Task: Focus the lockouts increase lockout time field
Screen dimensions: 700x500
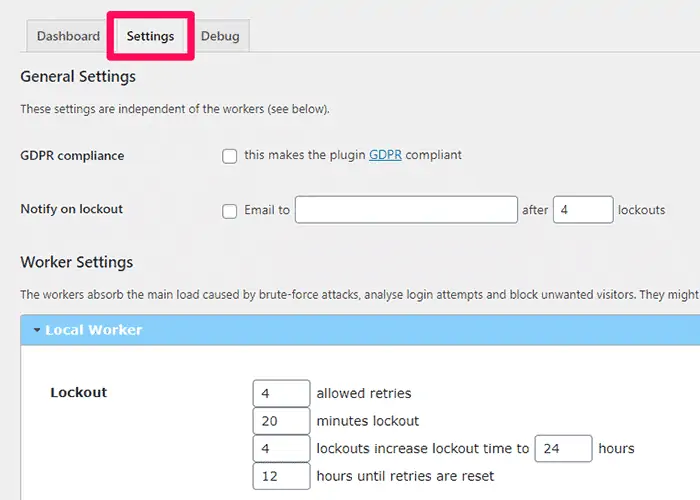Action: (281, 448)
